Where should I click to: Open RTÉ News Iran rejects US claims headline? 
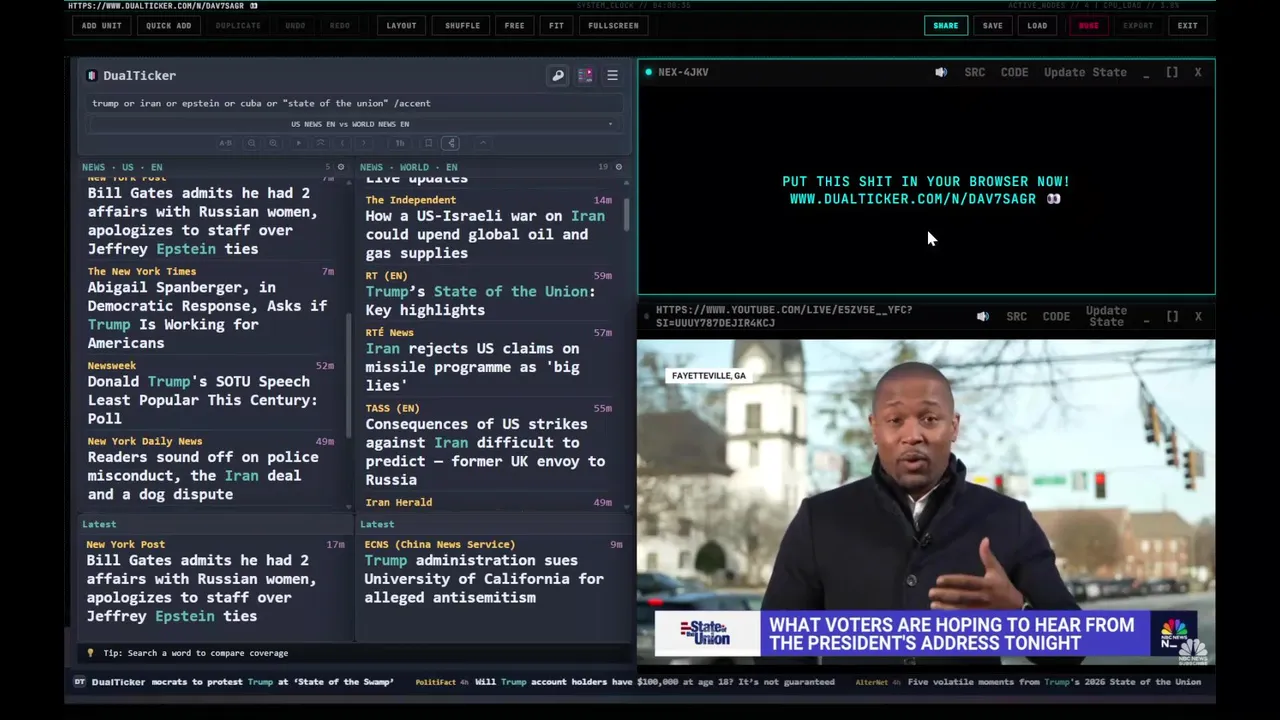[472, 367]
